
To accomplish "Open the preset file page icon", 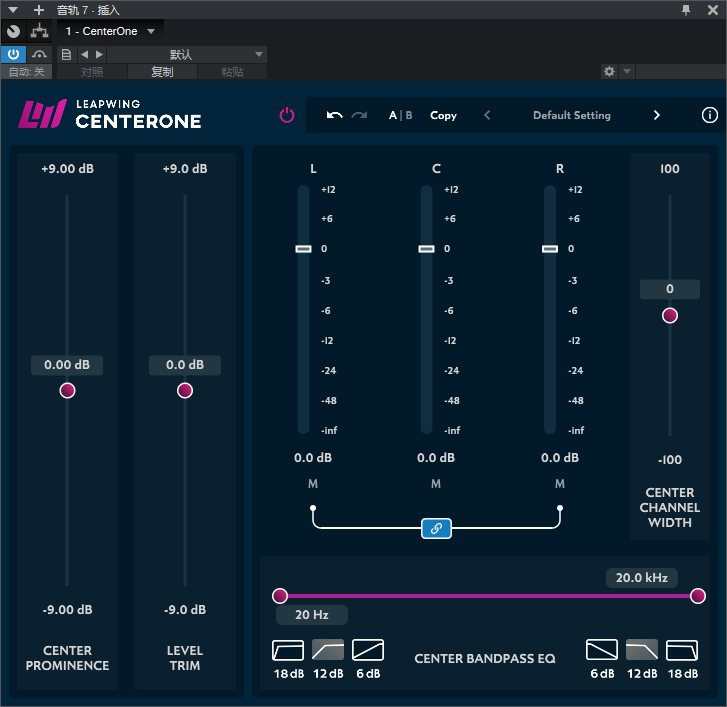I will [x=66, y=55].
